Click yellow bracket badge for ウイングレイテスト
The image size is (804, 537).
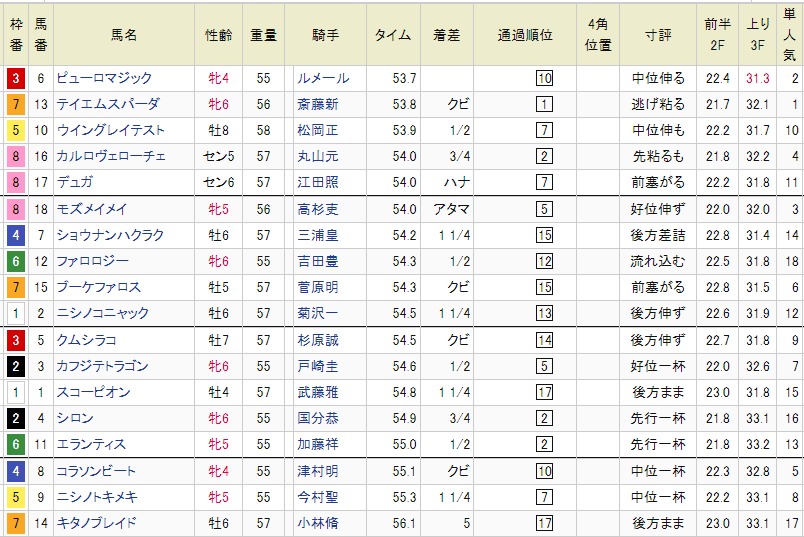pos(14,130)
